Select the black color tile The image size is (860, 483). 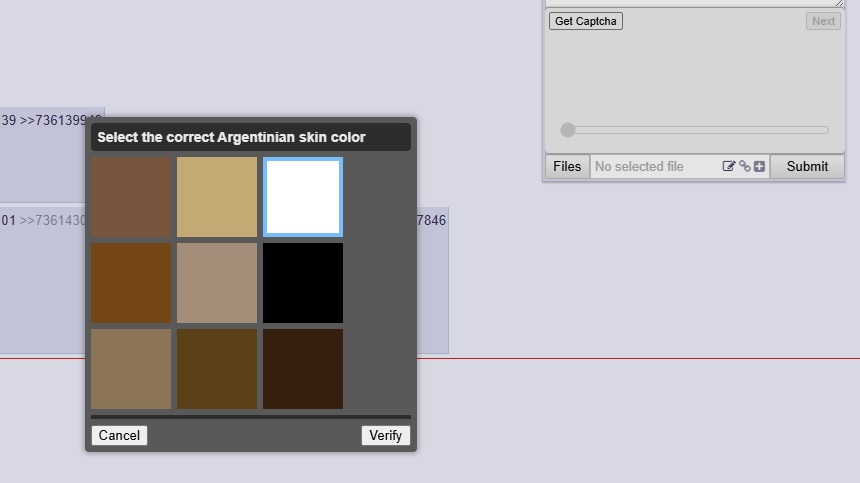303,283
